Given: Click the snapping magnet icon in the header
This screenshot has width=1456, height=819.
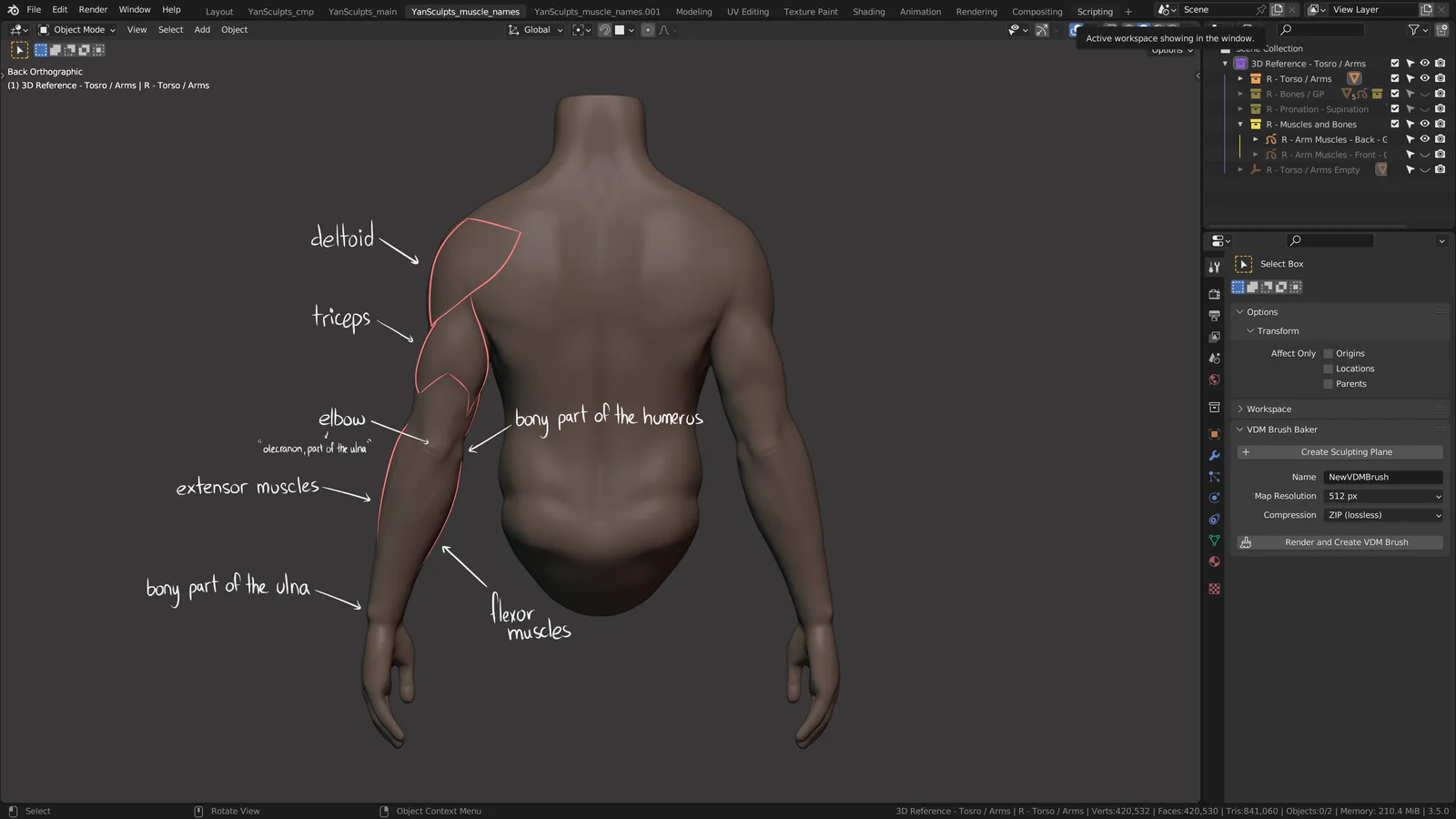Looking at the screenshot, I should (604, 30).
